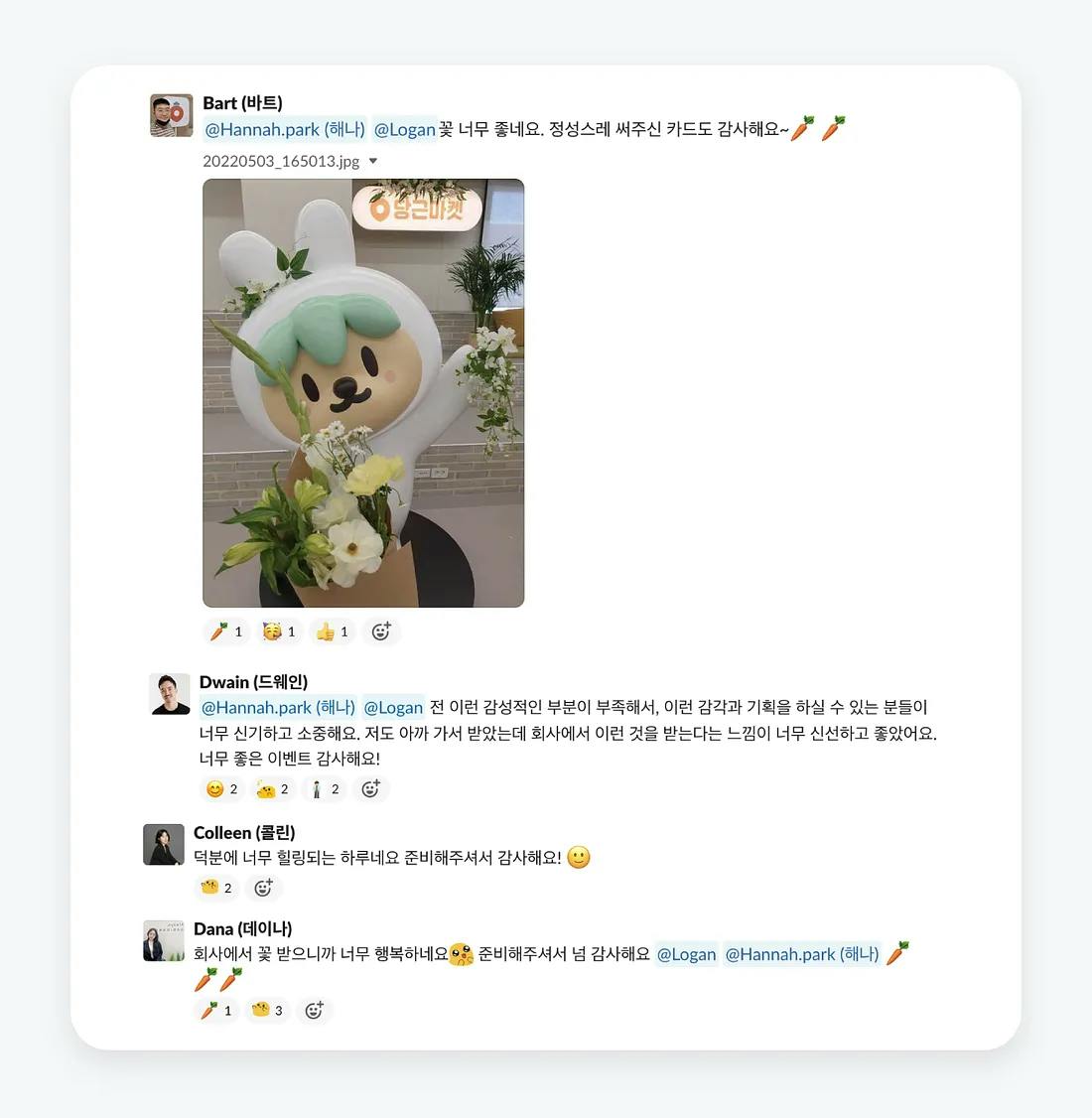Open Dwain's profile avatar
This screenshot has width=1092, height=1118.
tap(170, 694)
